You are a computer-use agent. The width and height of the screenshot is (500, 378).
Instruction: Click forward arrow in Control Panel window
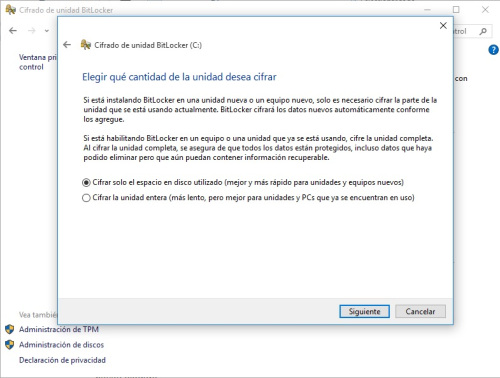coord(32,31)
